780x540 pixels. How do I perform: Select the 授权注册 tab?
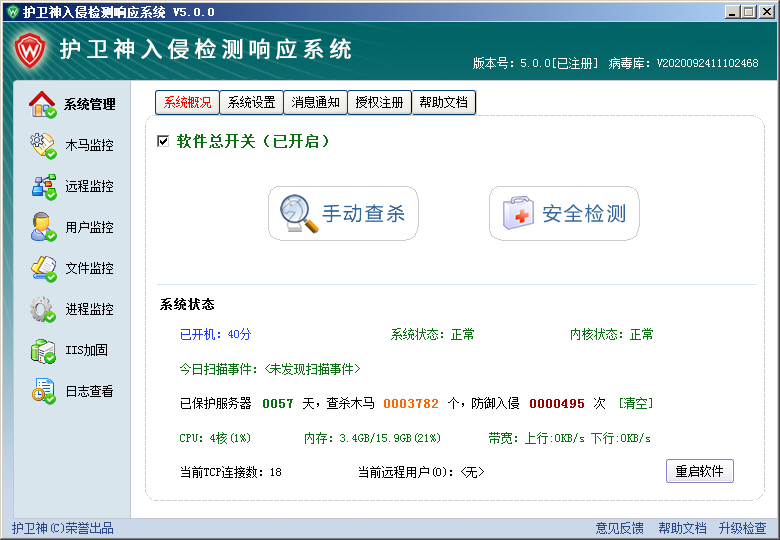click(380, 102)
